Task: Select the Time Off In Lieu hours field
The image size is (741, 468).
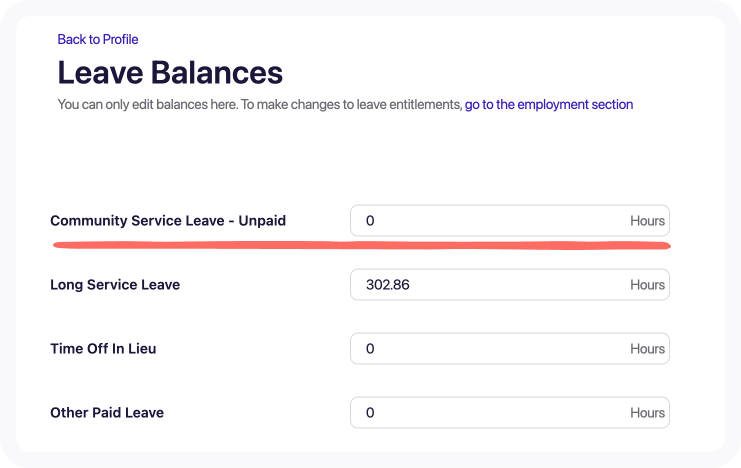Action: coord(510,348)
